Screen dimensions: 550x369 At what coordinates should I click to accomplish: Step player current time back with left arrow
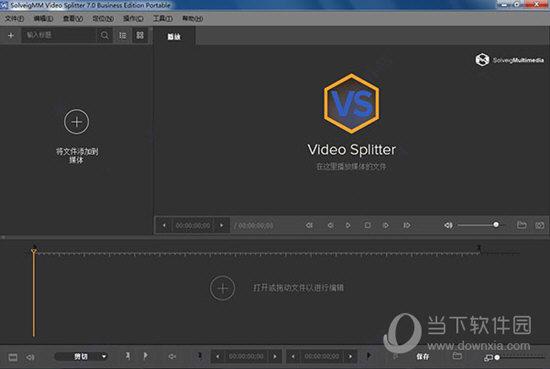(x=164, y=225)
